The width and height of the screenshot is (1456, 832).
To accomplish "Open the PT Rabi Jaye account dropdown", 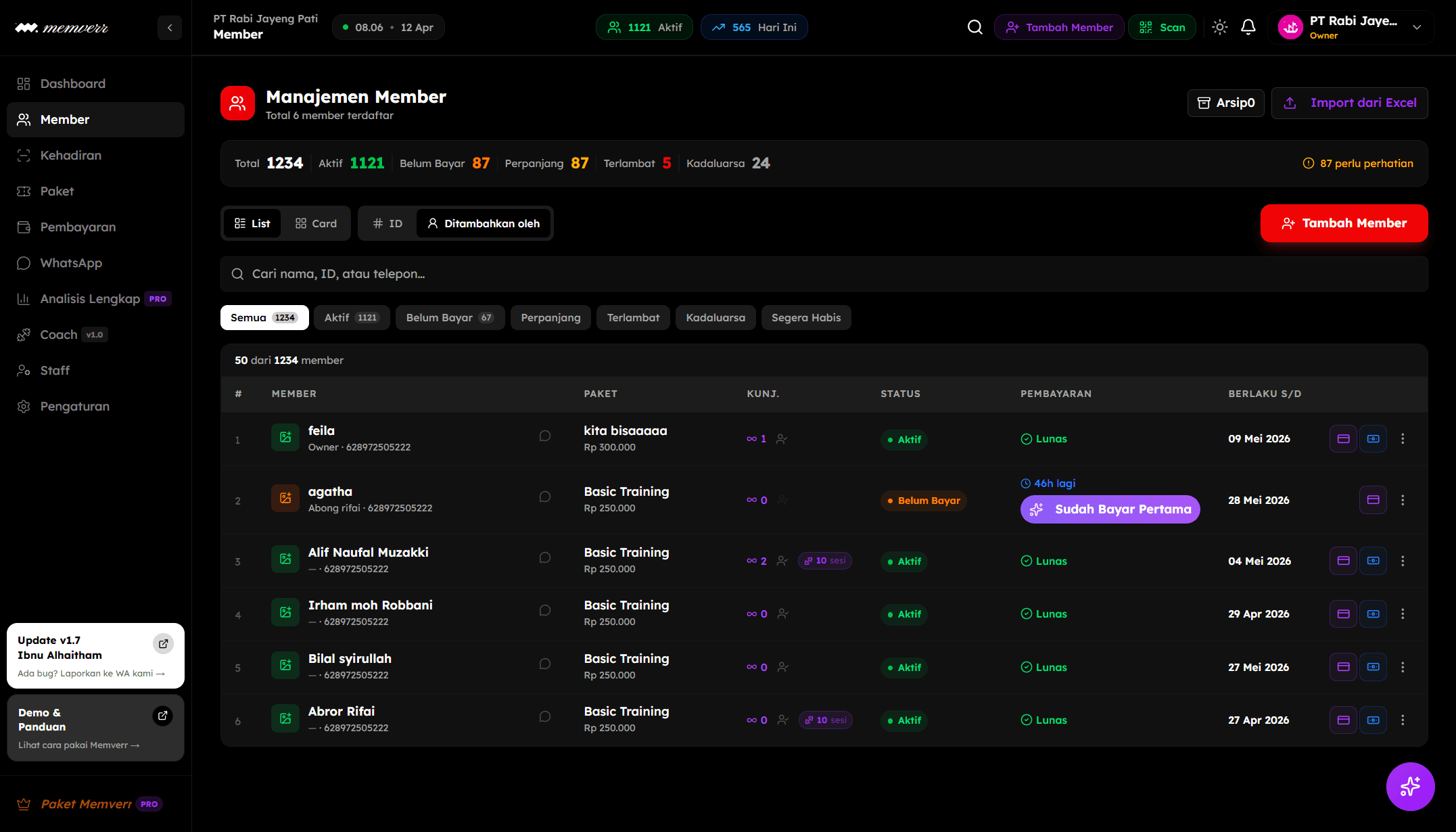I will click(x=1353, y=27).
